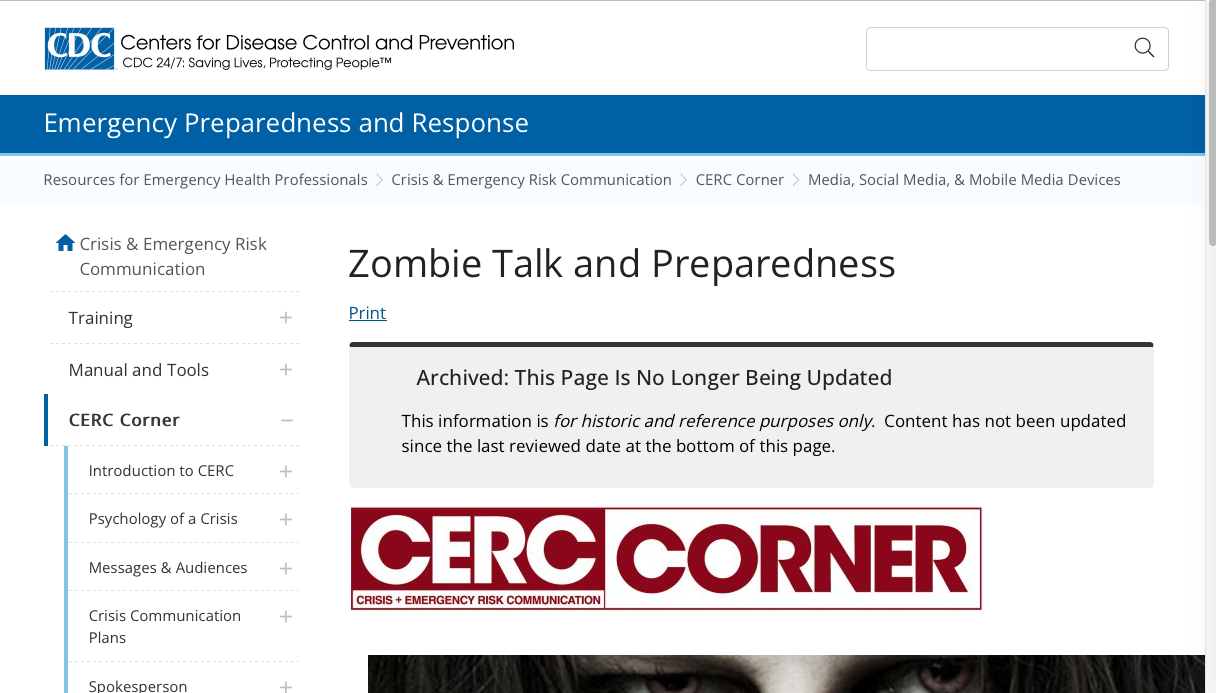
Task: Expand Psychology of a Crisis submenu
Action: (x=286, y=519)
